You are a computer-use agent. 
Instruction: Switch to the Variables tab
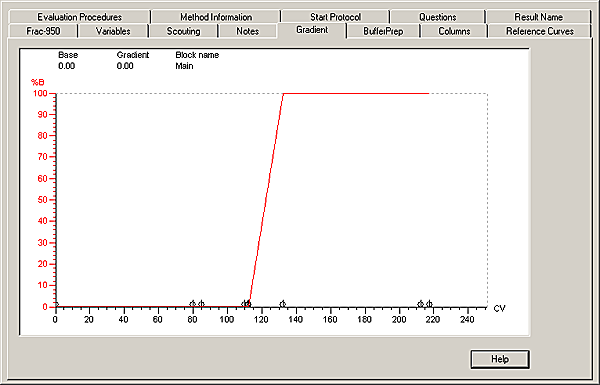coord(113,31)
